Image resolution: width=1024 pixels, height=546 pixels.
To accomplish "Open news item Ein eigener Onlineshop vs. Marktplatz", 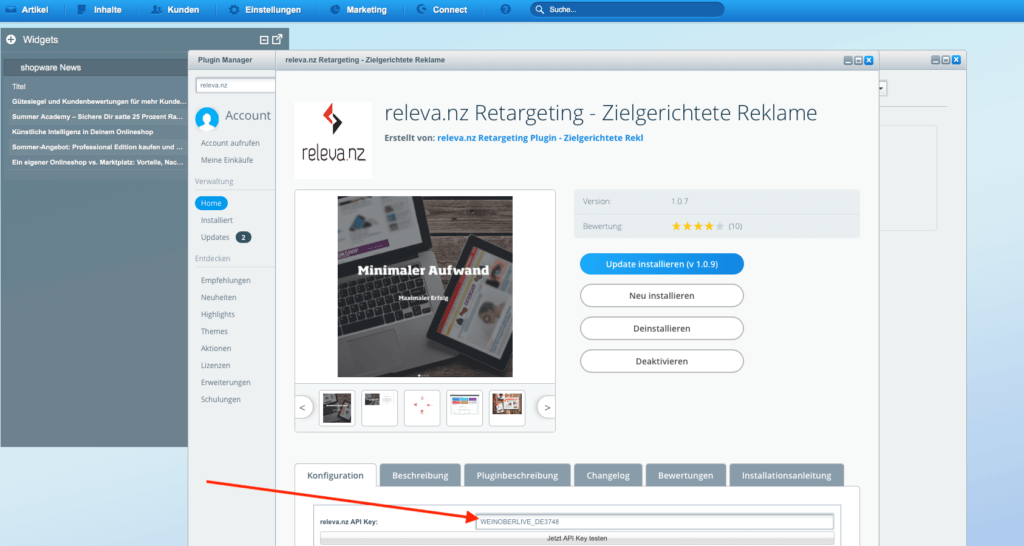I will tap(97, 162).
